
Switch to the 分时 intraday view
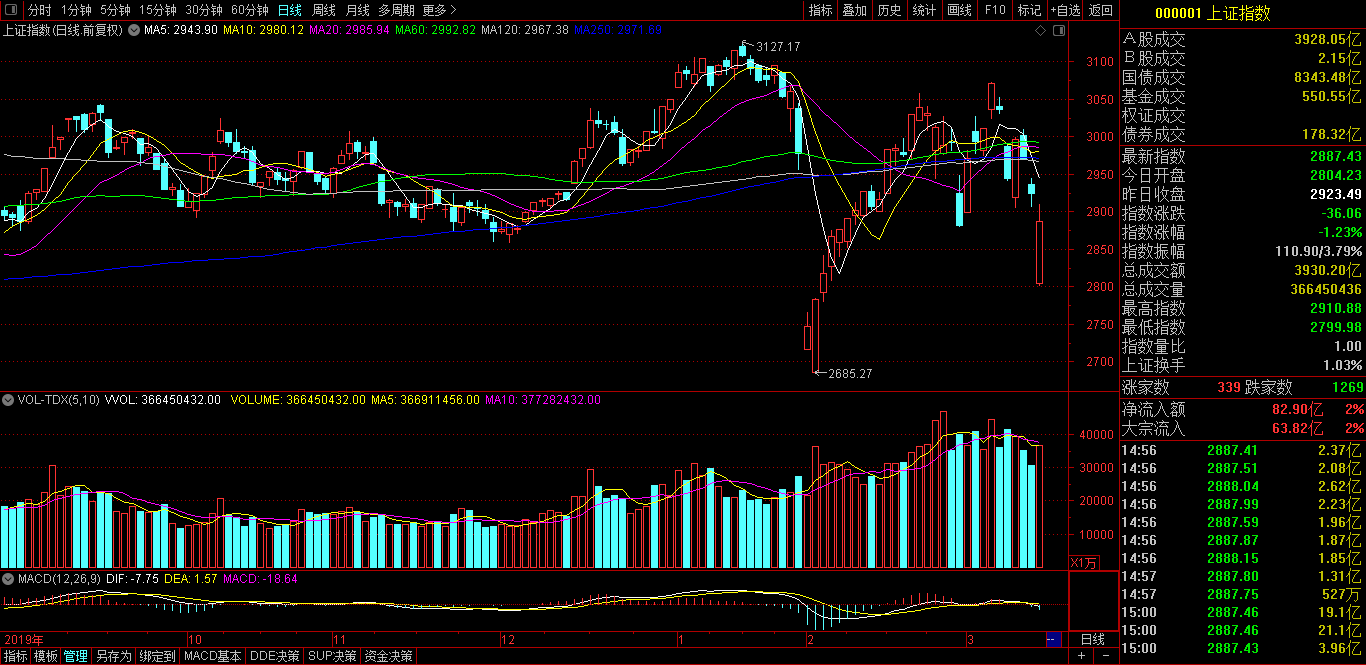tap(40, 10)
